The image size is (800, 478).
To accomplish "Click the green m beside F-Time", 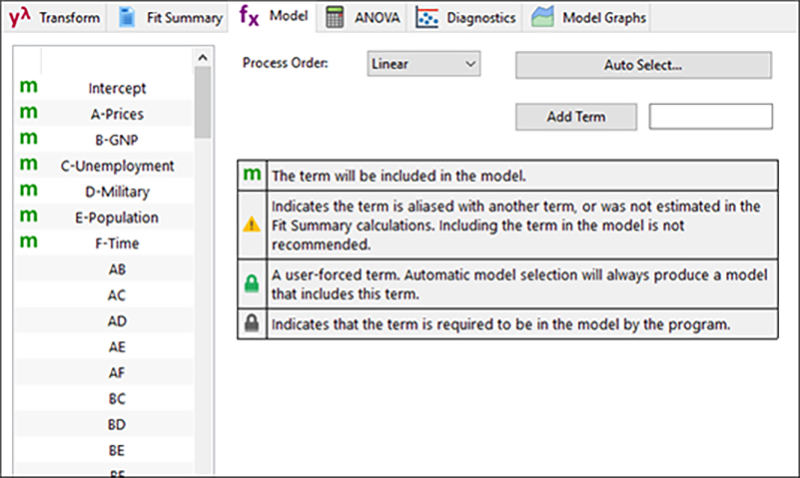I will pos(28,242).
